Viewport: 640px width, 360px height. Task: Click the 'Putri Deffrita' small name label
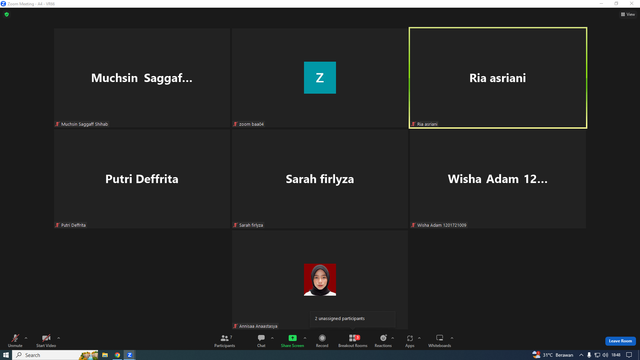pos(73,225)
